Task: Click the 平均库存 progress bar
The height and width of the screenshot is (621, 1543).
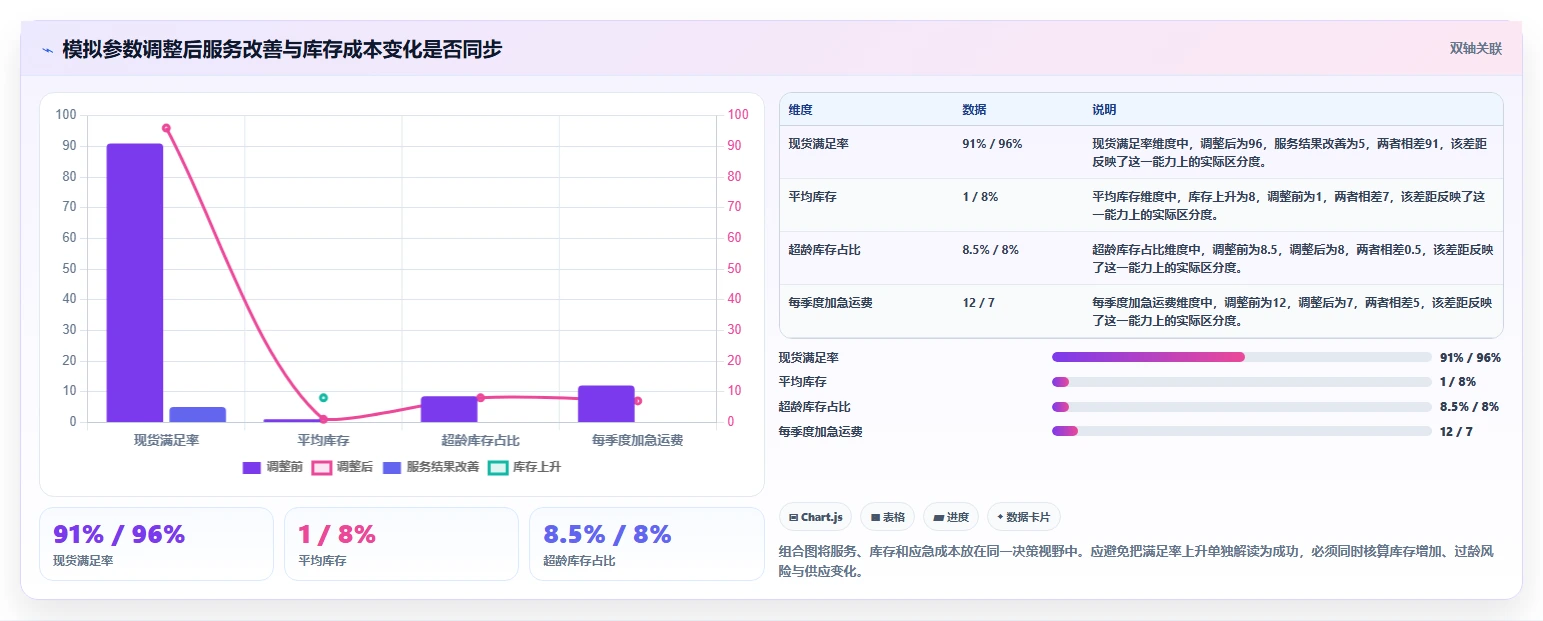Action: point(1241,382)
